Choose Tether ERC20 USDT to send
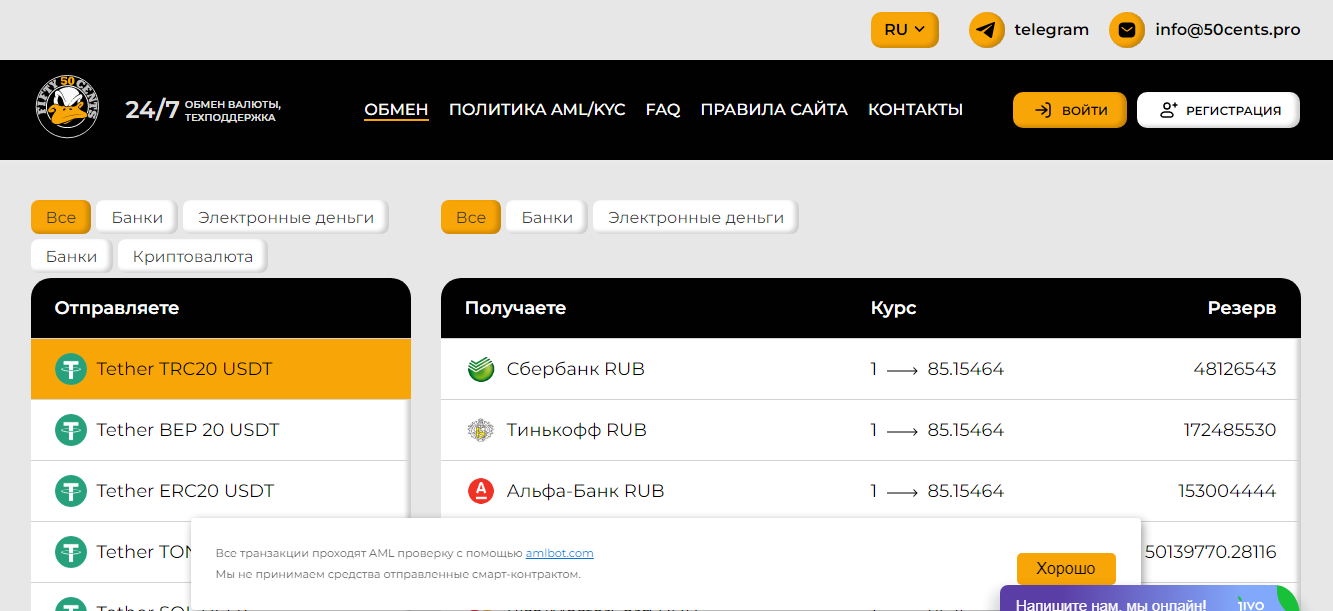 click(221, 491)
